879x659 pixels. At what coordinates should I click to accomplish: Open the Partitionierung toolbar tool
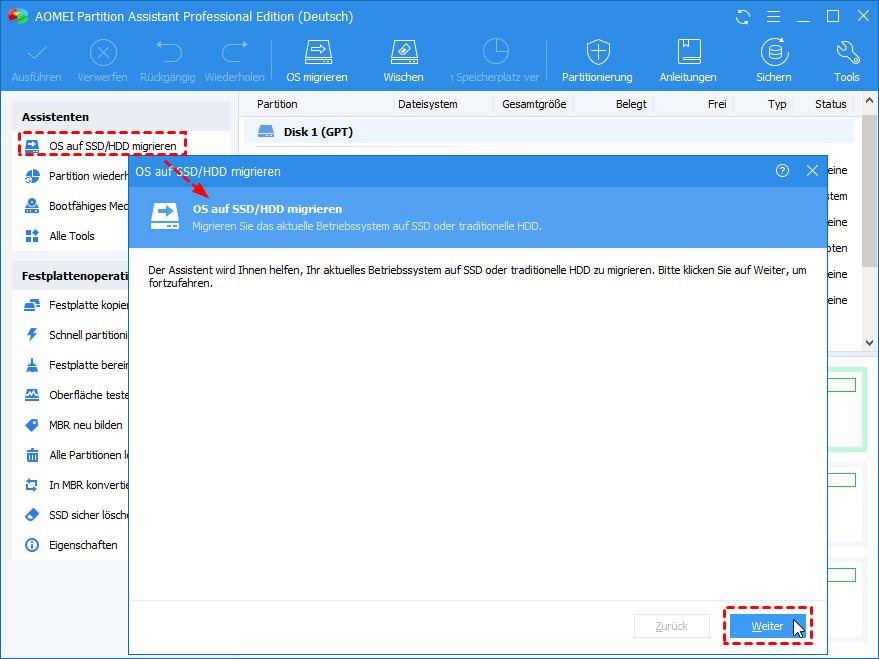pos(598,61)
